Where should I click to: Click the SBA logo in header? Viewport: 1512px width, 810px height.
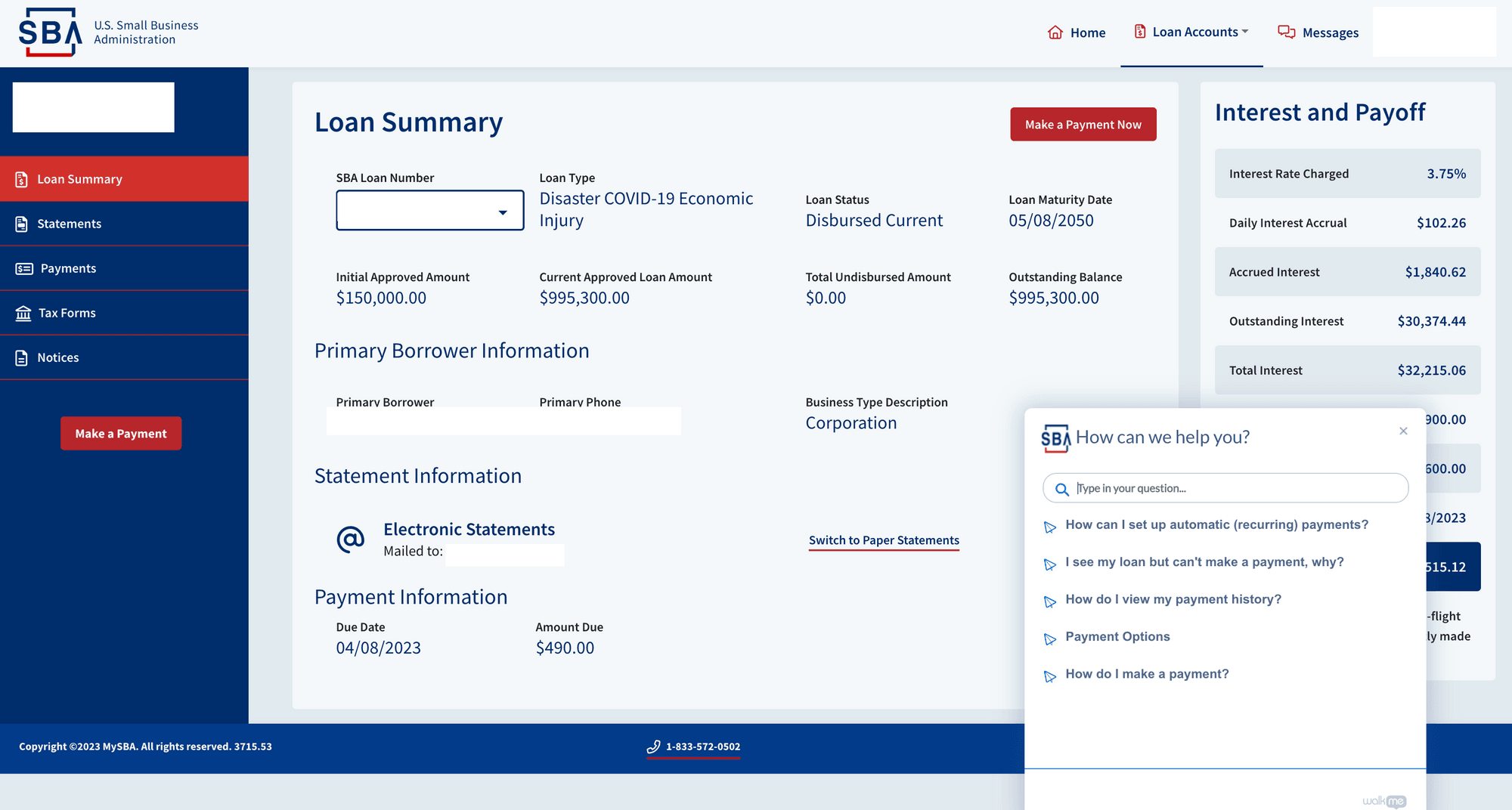point(50,32)
